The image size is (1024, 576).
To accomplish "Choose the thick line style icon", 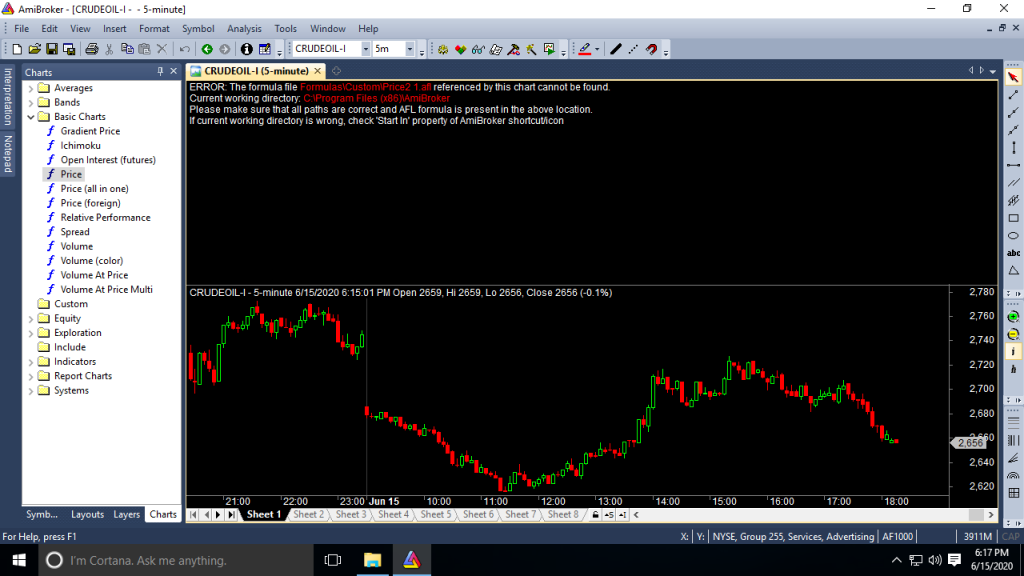I will click(615, 49).
